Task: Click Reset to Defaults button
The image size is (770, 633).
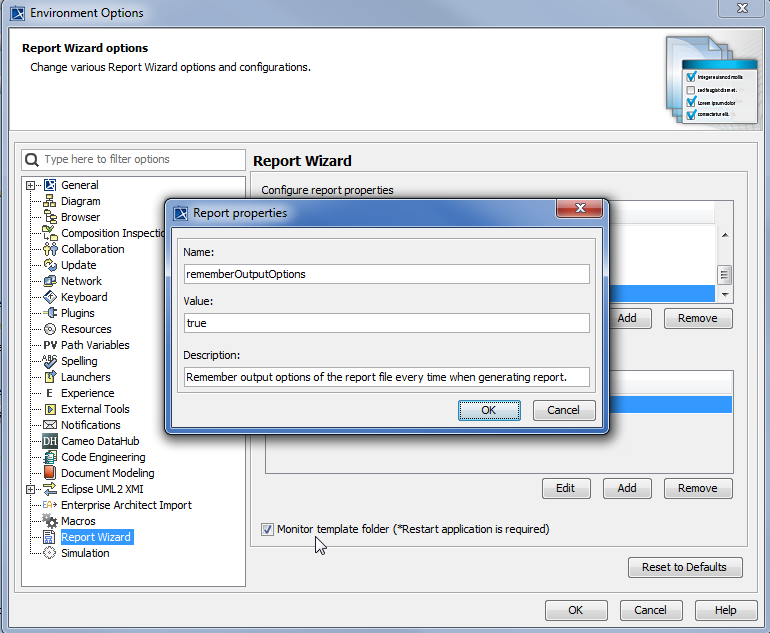Action: 685,568
